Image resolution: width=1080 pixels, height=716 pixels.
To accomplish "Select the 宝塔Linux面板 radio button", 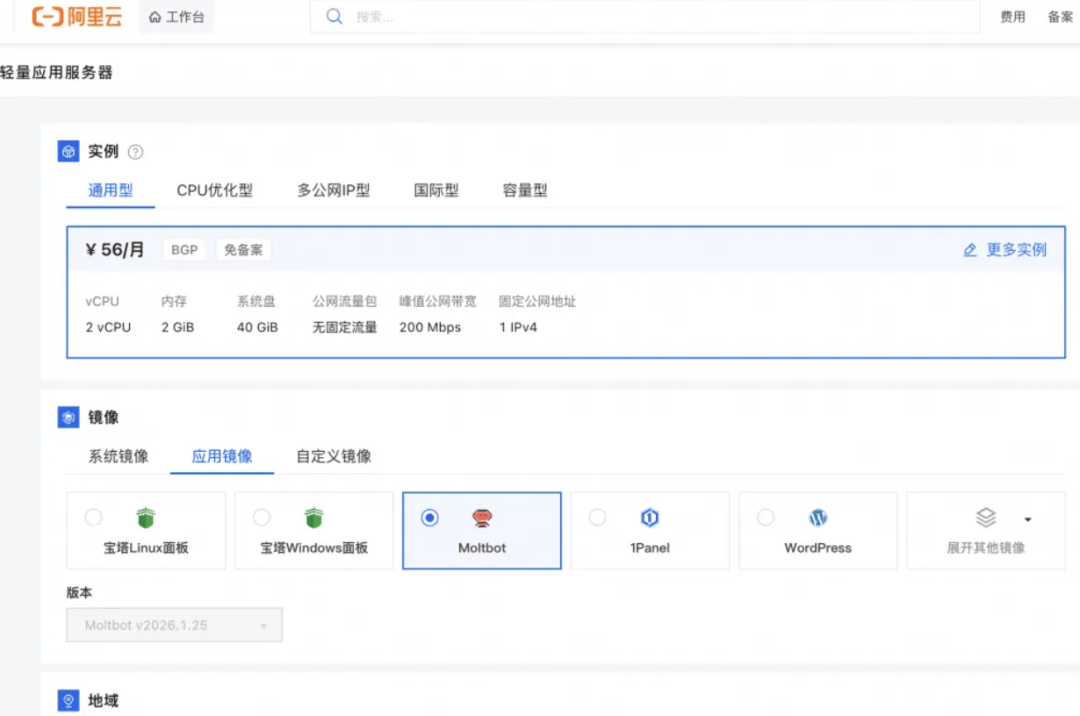I will pyautogui.click(x=93, y=517).
